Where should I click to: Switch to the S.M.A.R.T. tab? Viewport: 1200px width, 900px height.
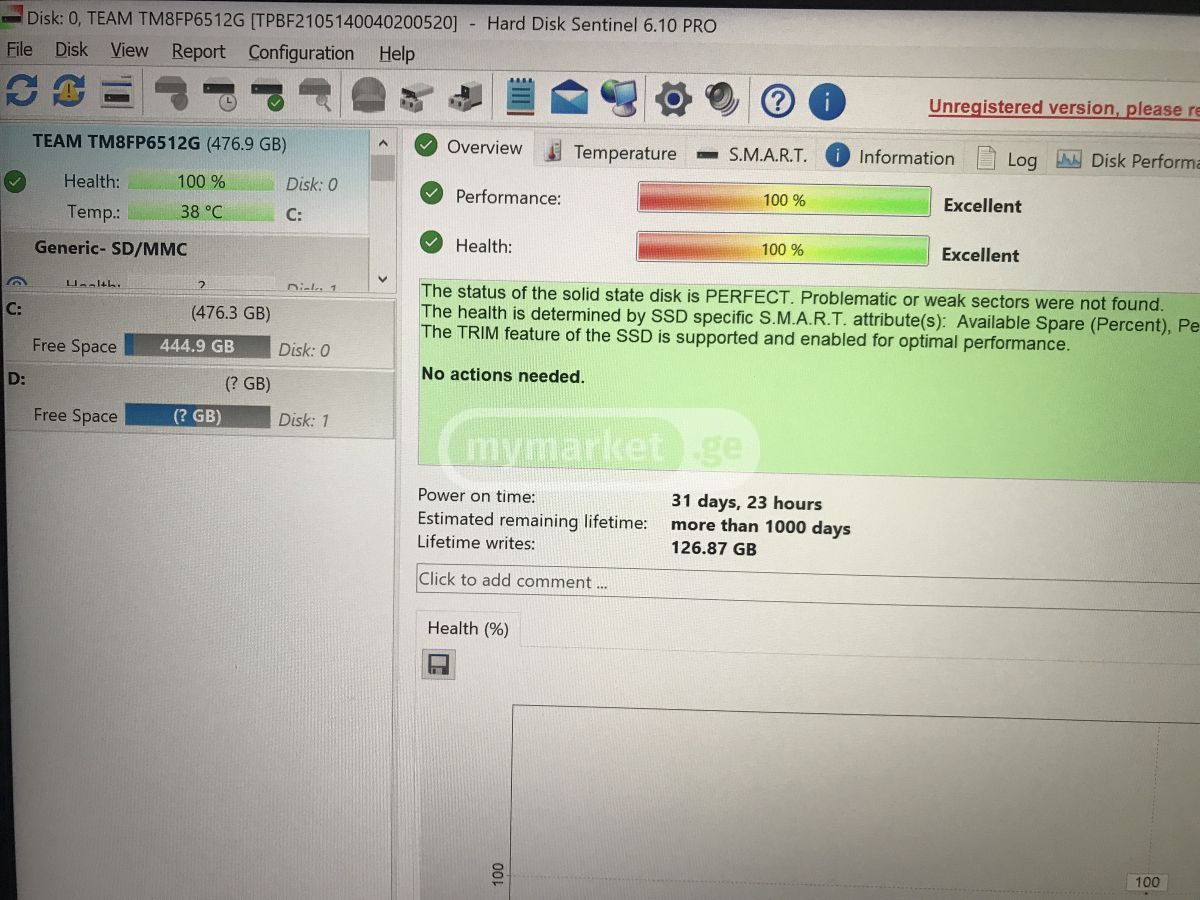click(x=752, y=155)
